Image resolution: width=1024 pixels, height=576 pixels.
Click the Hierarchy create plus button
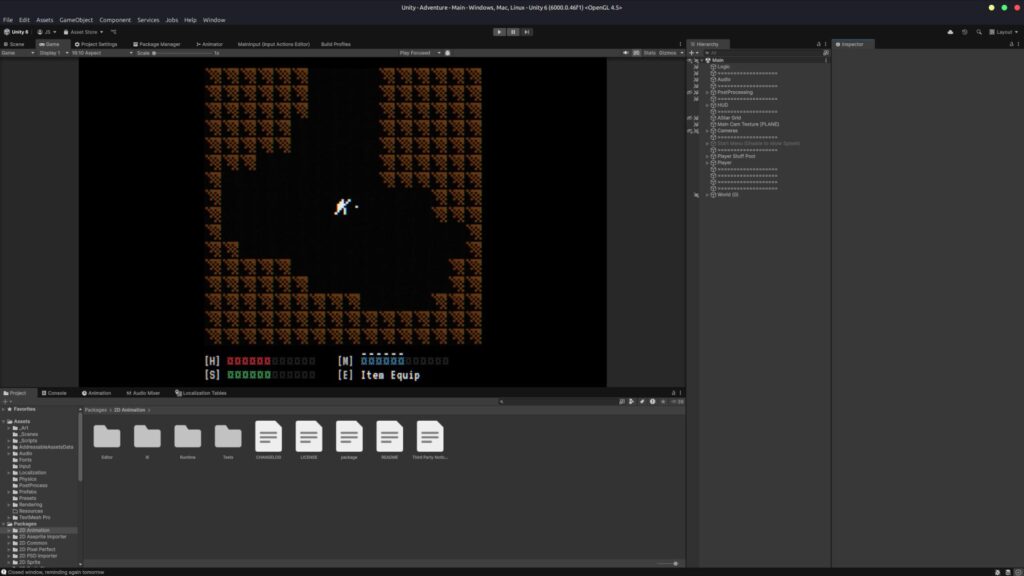(x=692, y=53)
